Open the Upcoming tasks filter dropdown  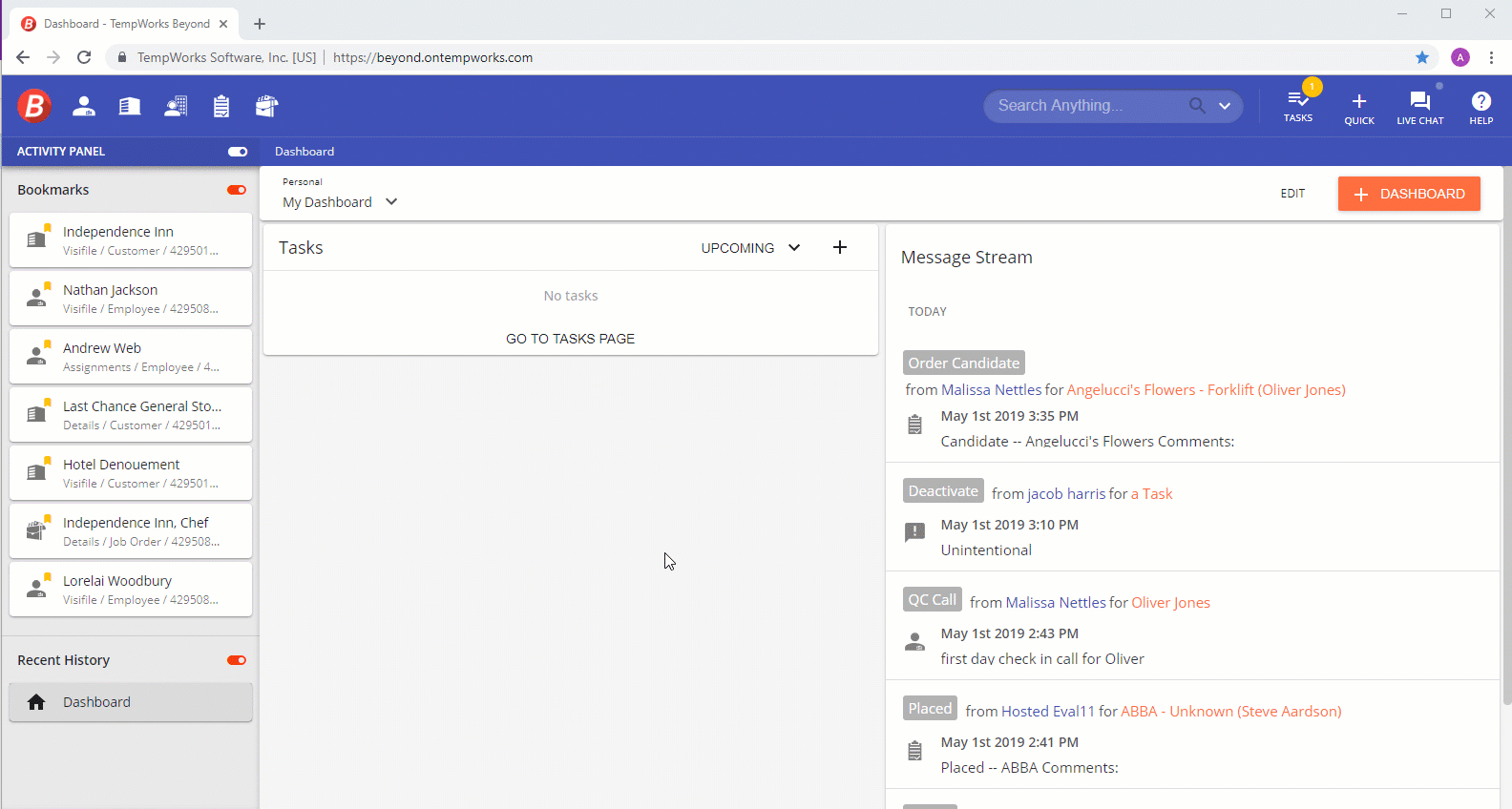(x=751, y=248)
